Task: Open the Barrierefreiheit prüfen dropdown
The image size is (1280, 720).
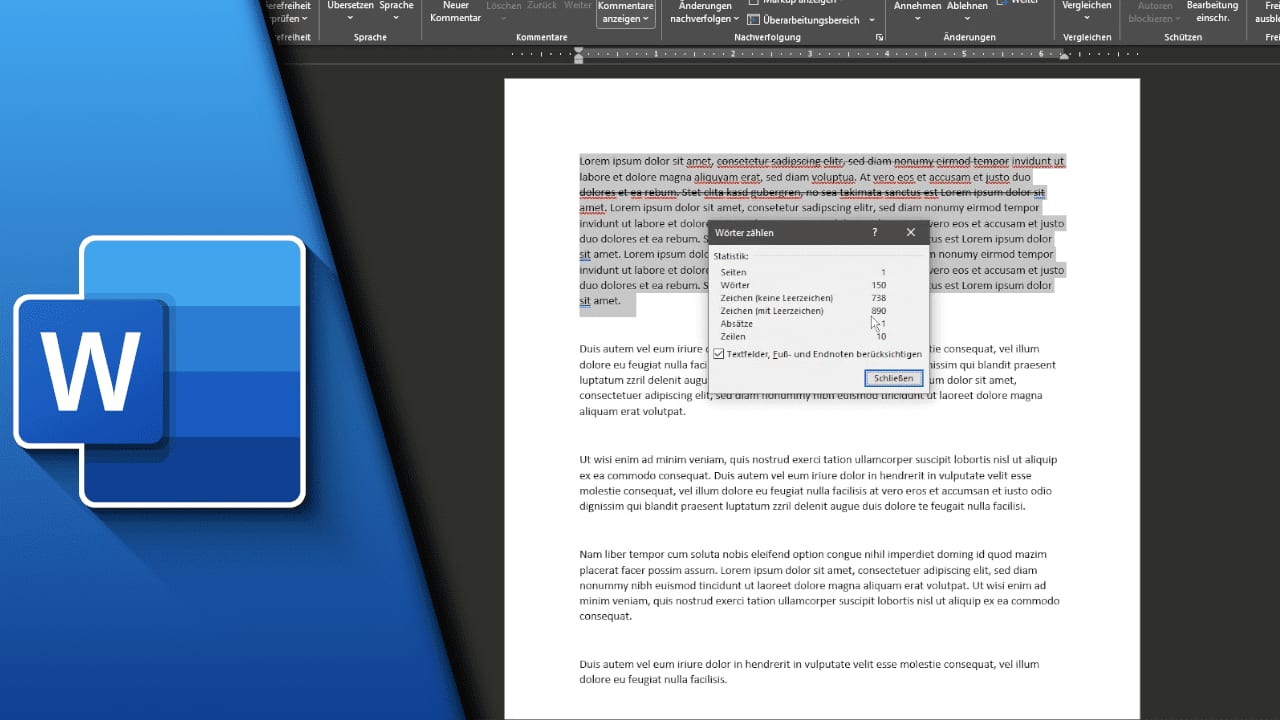Action: [289, 11]
